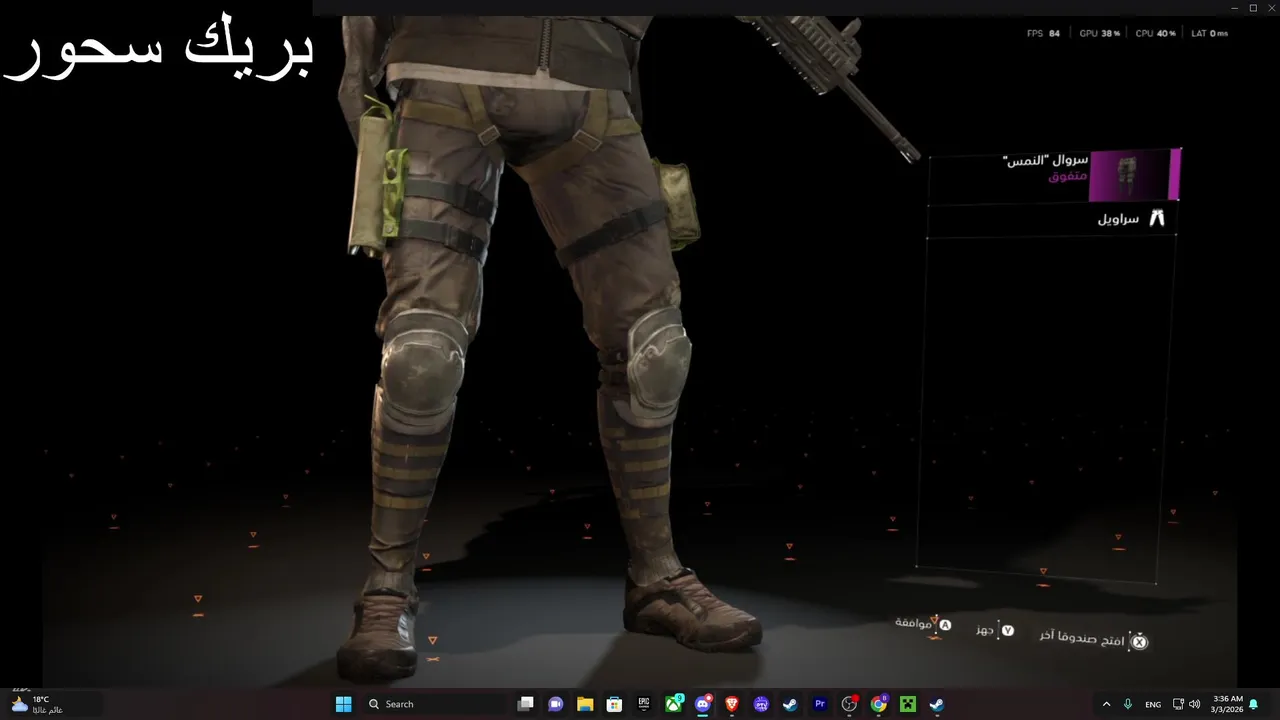Click the trousers category icon beside سراويل
Viewport: 1280px width, 720px height.
tap(1157, 218)
